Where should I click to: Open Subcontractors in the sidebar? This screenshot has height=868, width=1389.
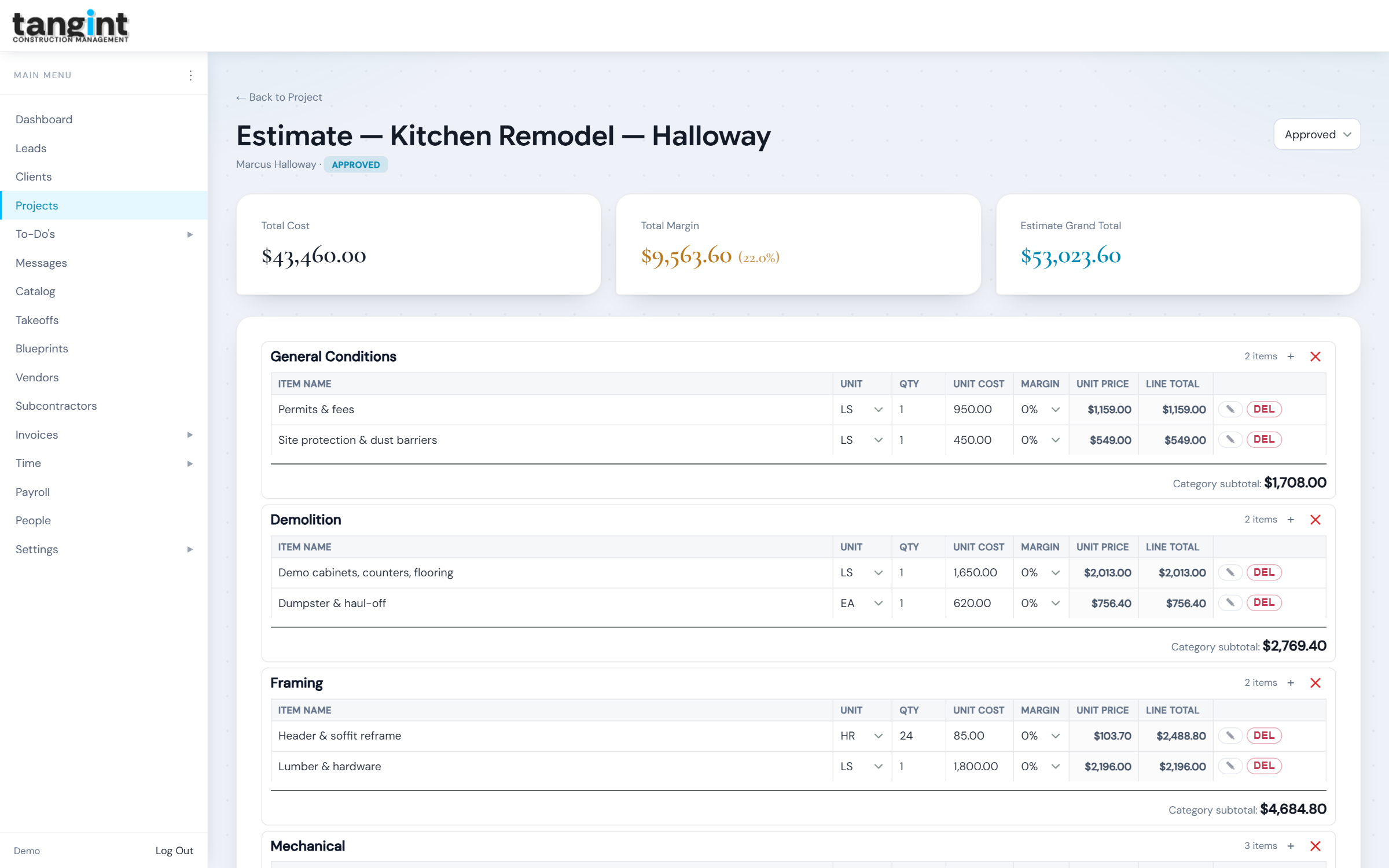[104, 406]
